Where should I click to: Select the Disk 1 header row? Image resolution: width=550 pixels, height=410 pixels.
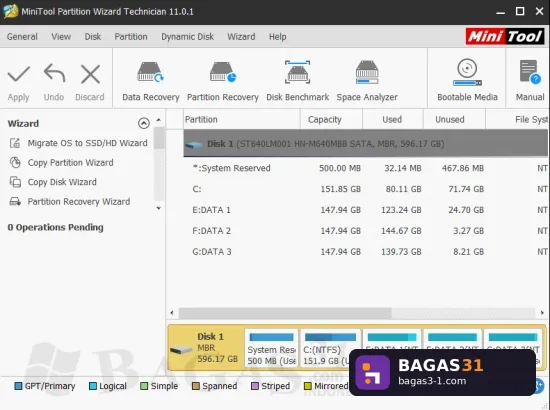point(365,144)
